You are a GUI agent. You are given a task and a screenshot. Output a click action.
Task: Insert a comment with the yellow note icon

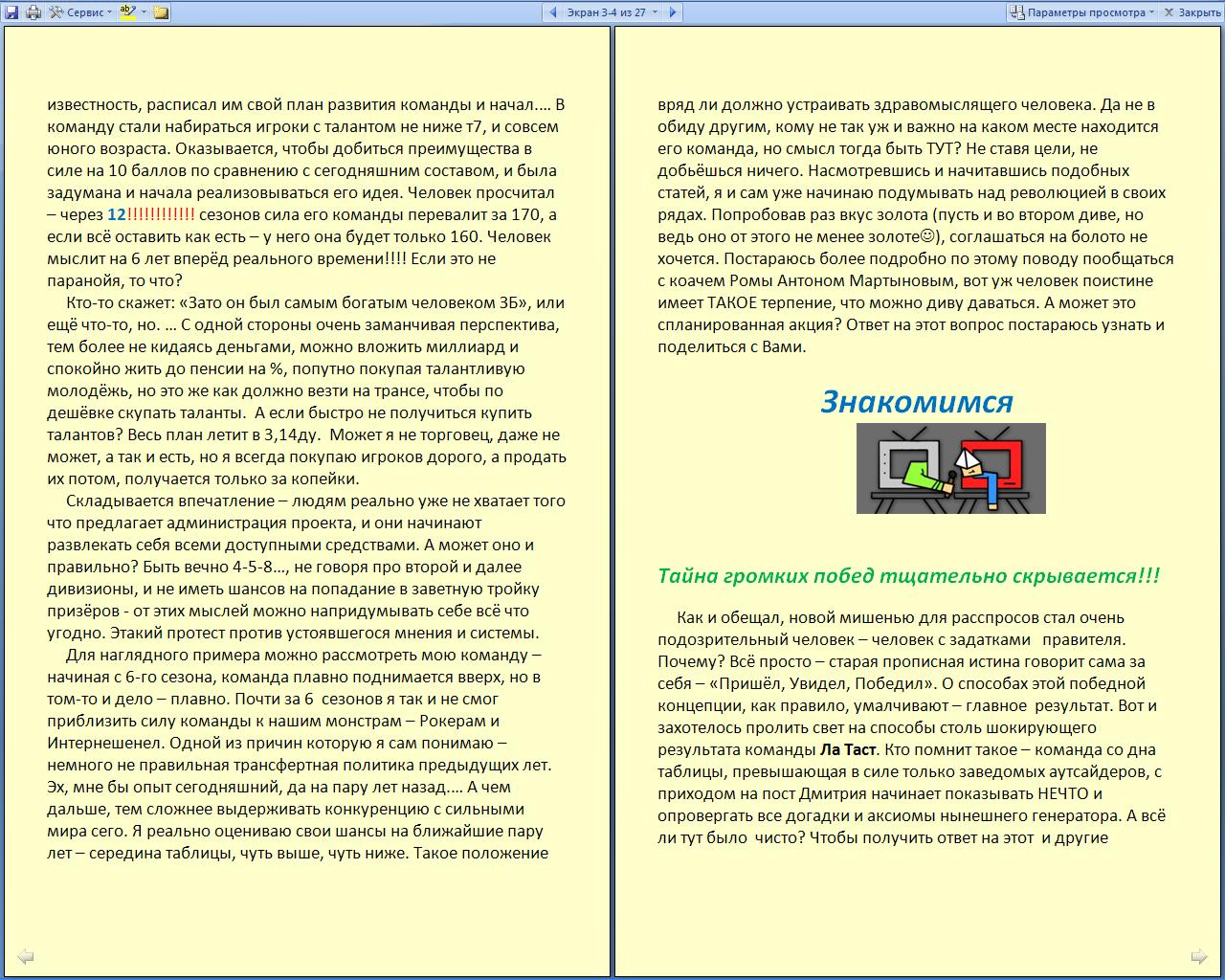click(161, 12)
